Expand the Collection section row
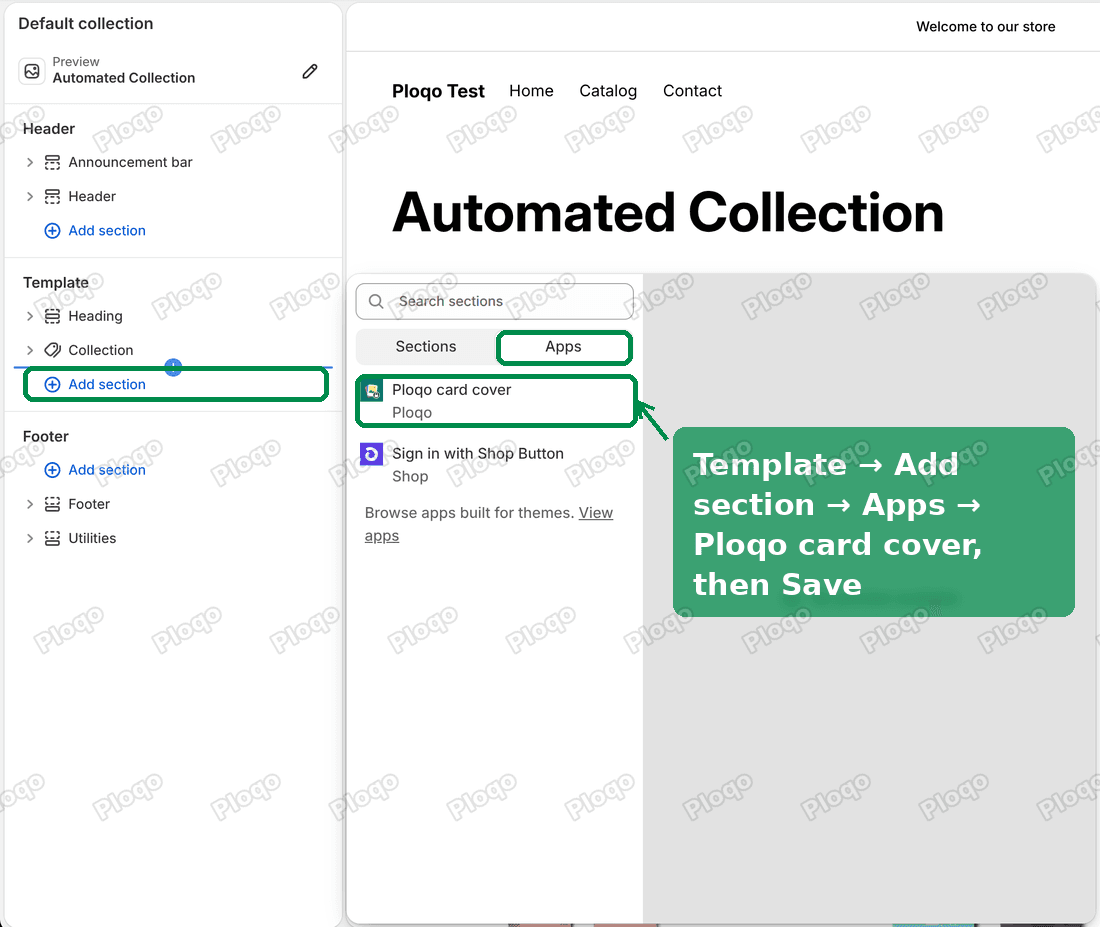The image size is (1100, 927). (29, 350)
